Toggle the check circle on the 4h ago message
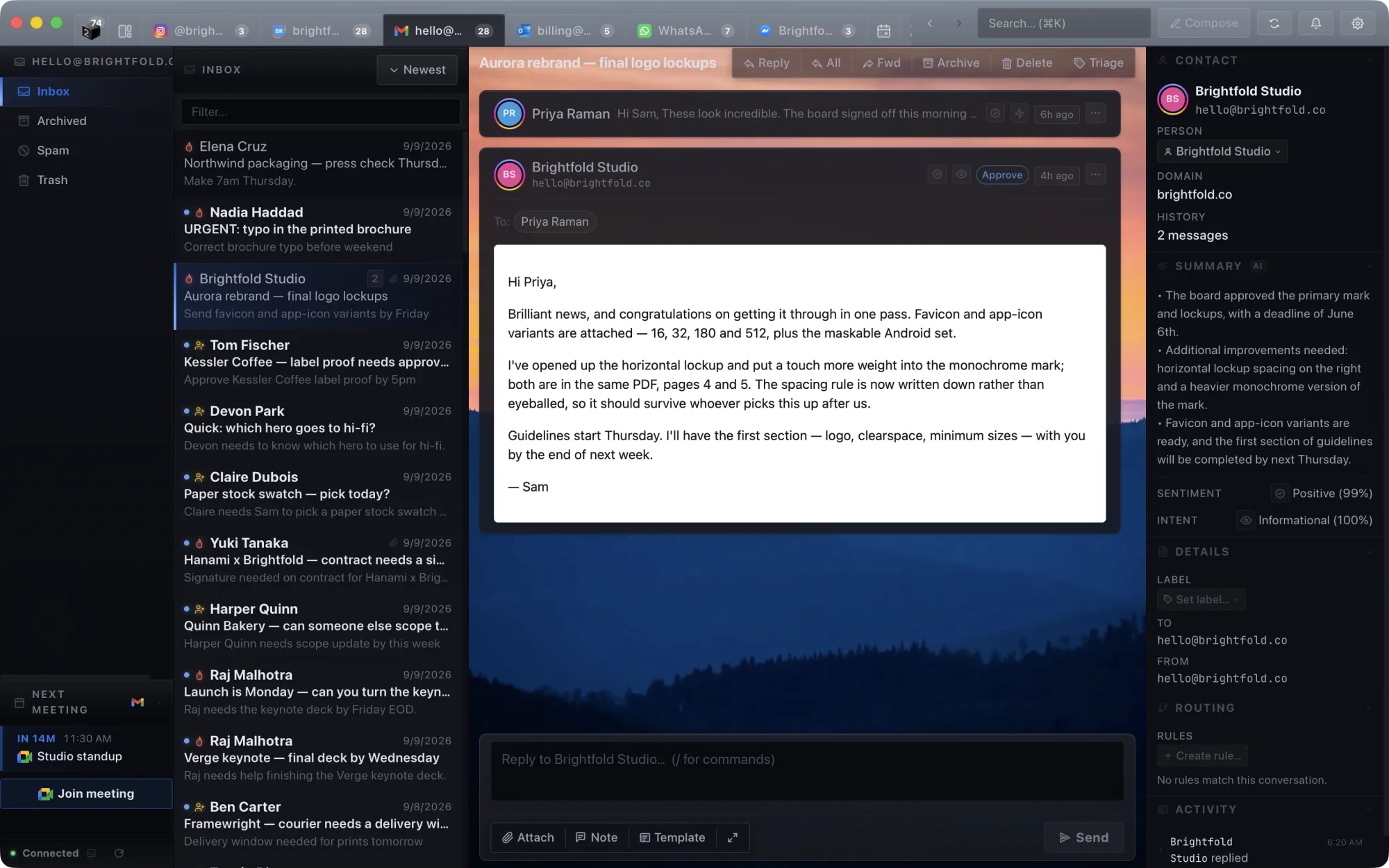 point(937,175)
